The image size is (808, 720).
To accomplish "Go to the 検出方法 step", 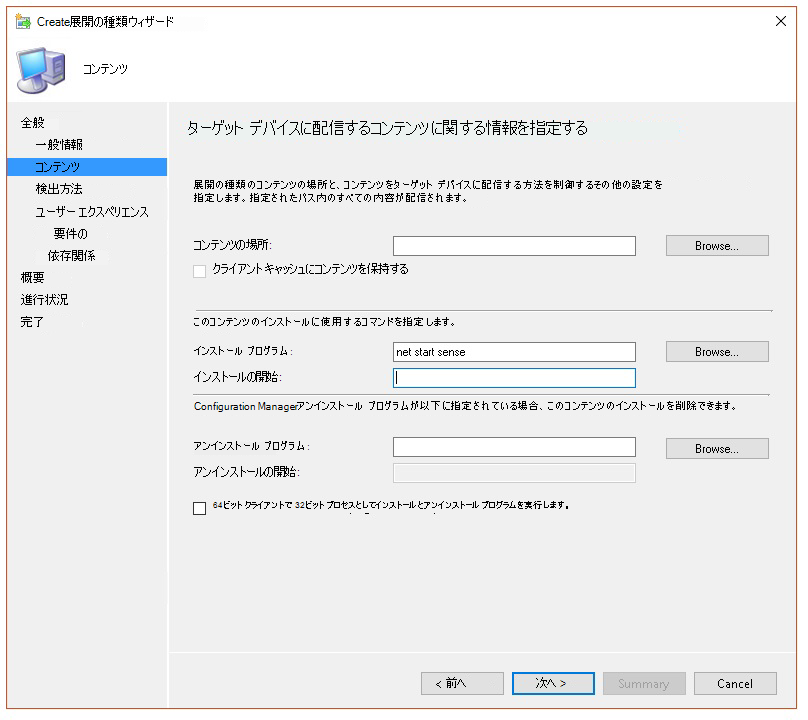I will click(x=59, y=189).
